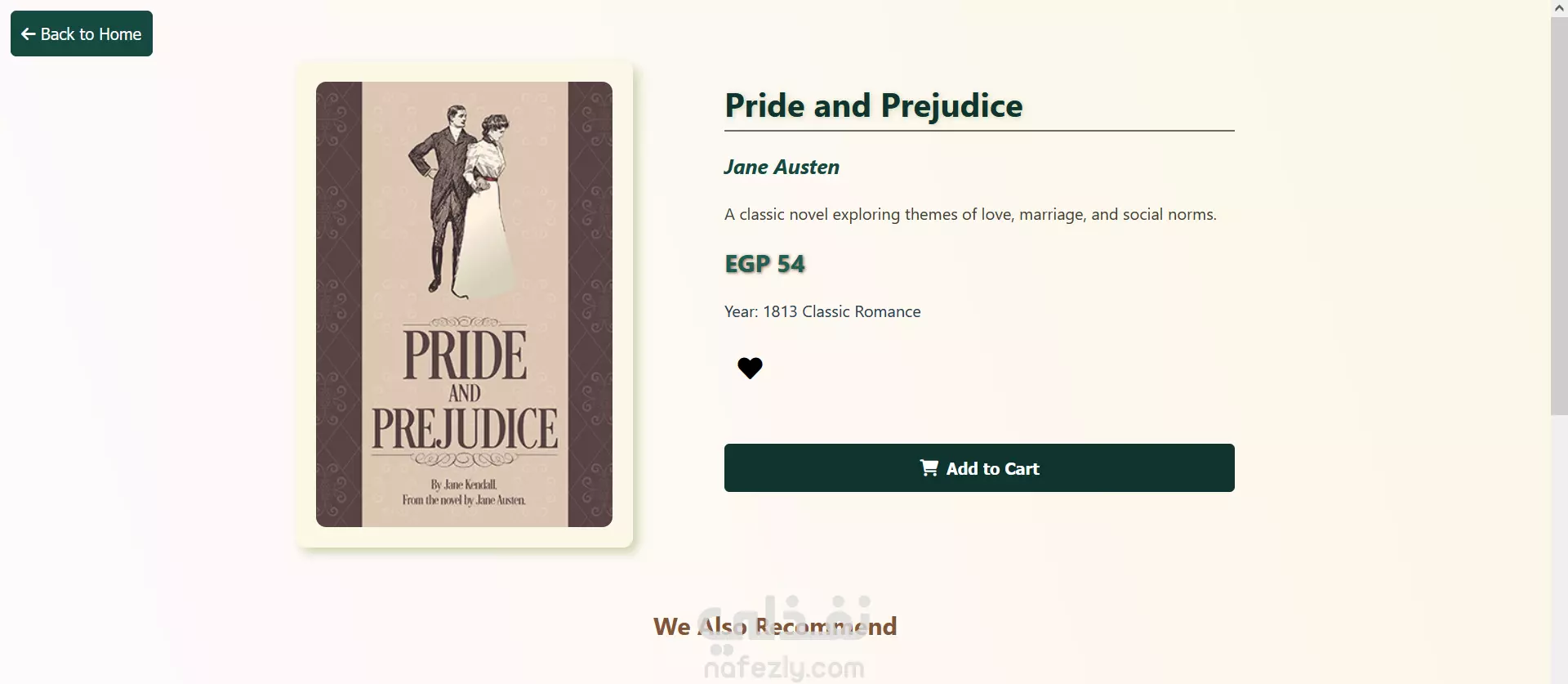The image size is (1568, 684).
Task: Open the Jane Austen author name
Action: click(x=782, y=167)
